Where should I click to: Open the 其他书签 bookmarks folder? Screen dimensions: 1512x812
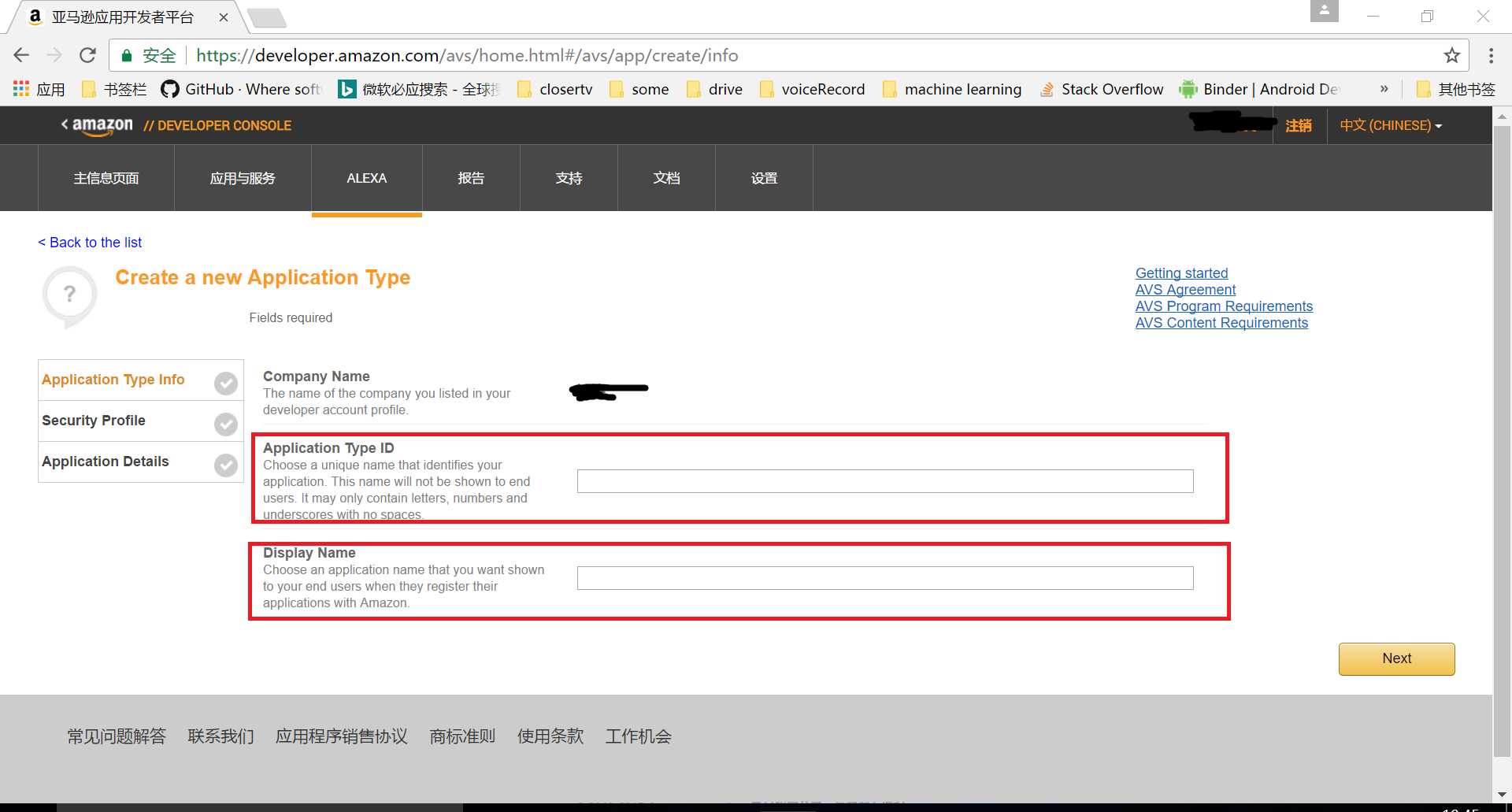[x=1456, y=89]
